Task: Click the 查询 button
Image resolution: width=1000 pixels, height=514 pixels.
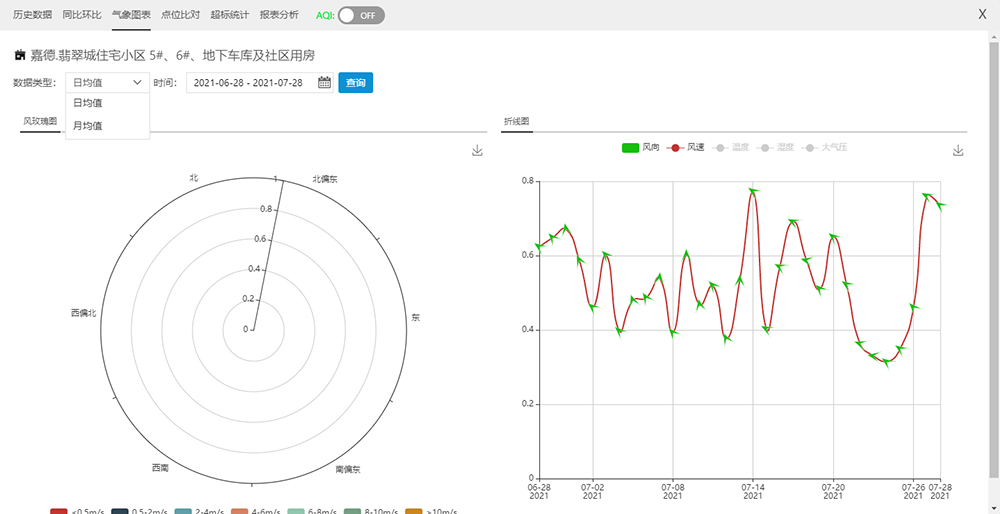Action: [x=355, y=83]
